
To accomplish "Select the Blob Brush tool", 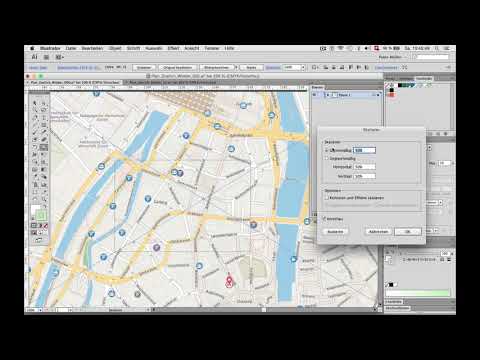I will (x=35, y=140).
